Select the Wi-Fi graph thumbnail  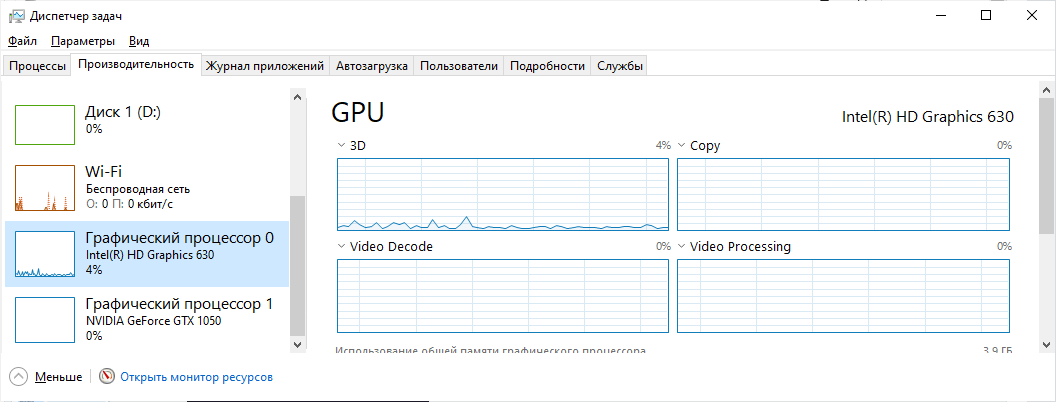45,188
